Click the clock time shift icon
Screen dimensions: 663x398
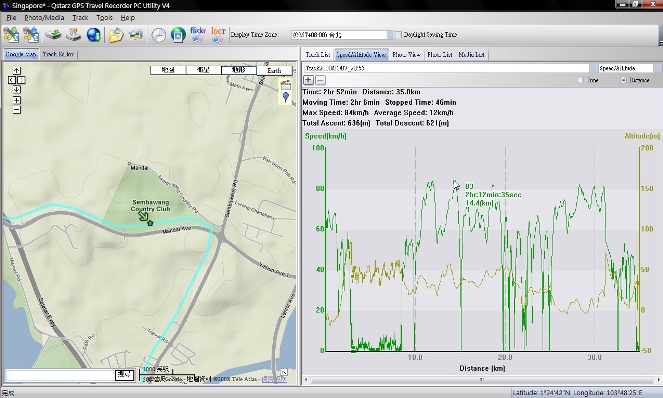(x=159, y=35)
